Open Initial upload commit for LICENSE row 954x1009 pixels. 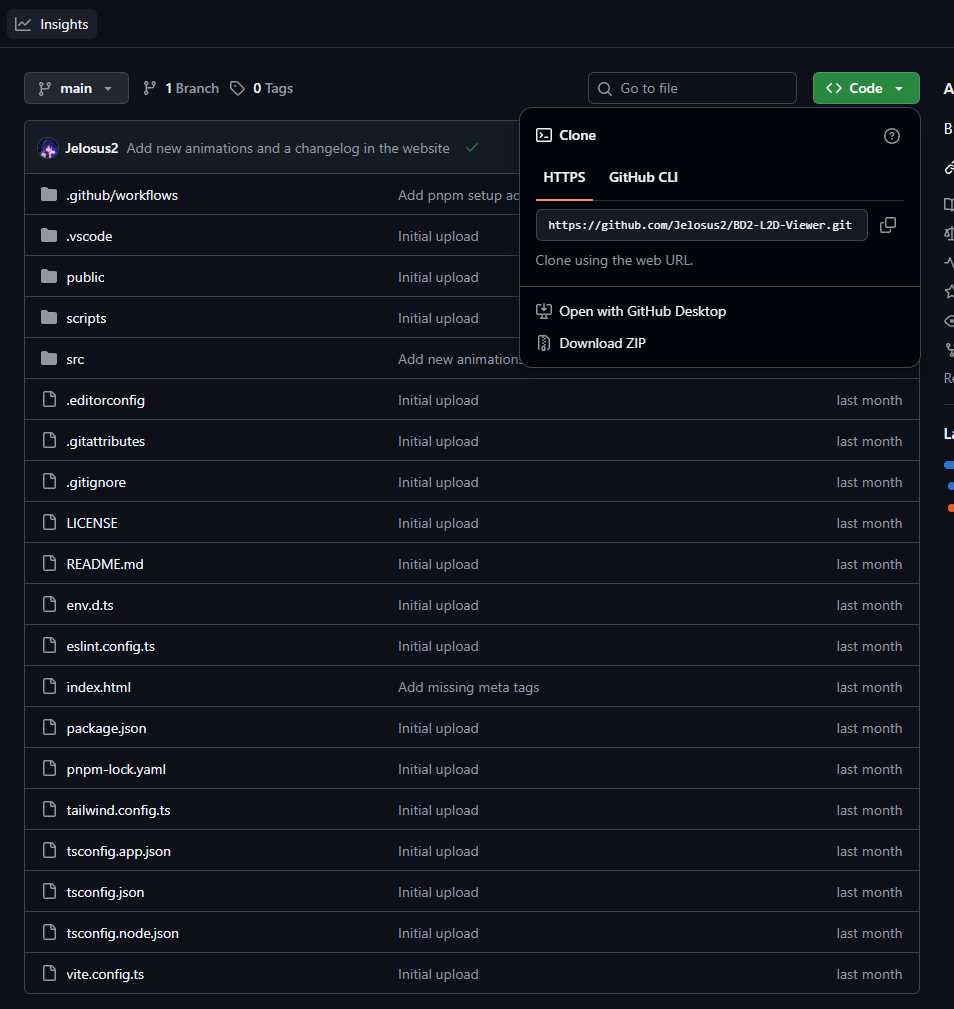click(x=438, y=524)
